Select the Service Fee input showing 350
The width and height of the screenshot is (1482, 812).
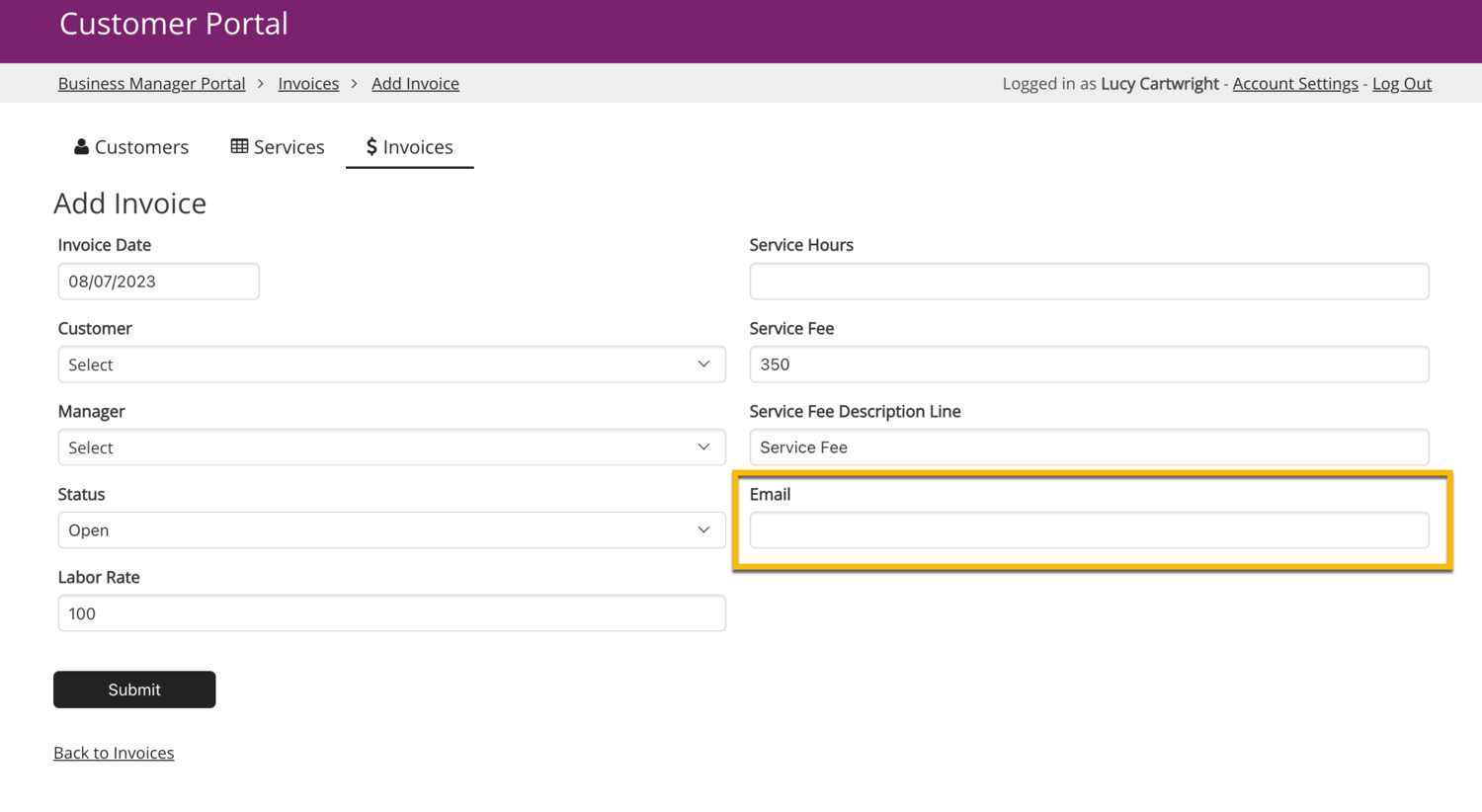[x=1089, y=365]
